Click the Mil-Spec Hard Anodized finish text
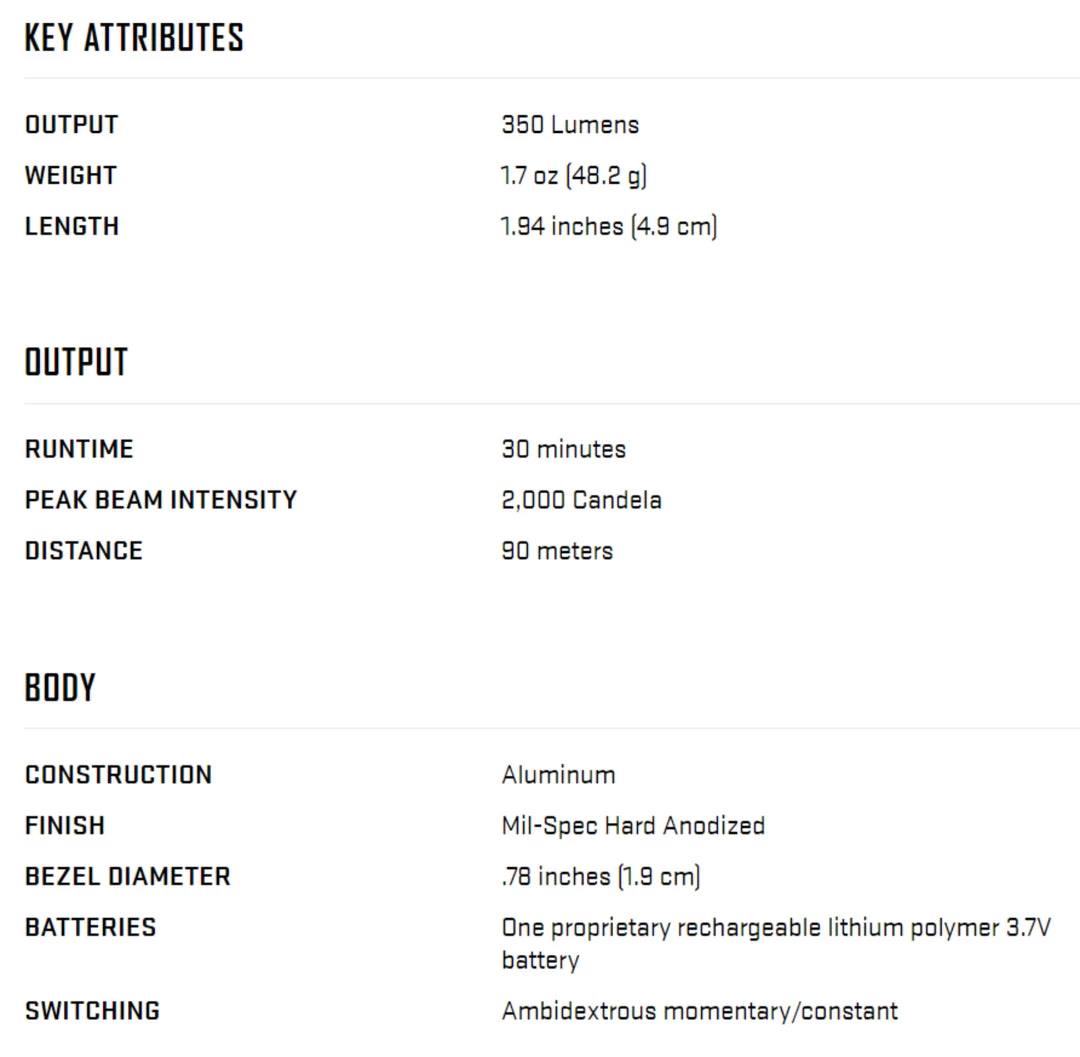1080x1057 pixels. (633, 826)
